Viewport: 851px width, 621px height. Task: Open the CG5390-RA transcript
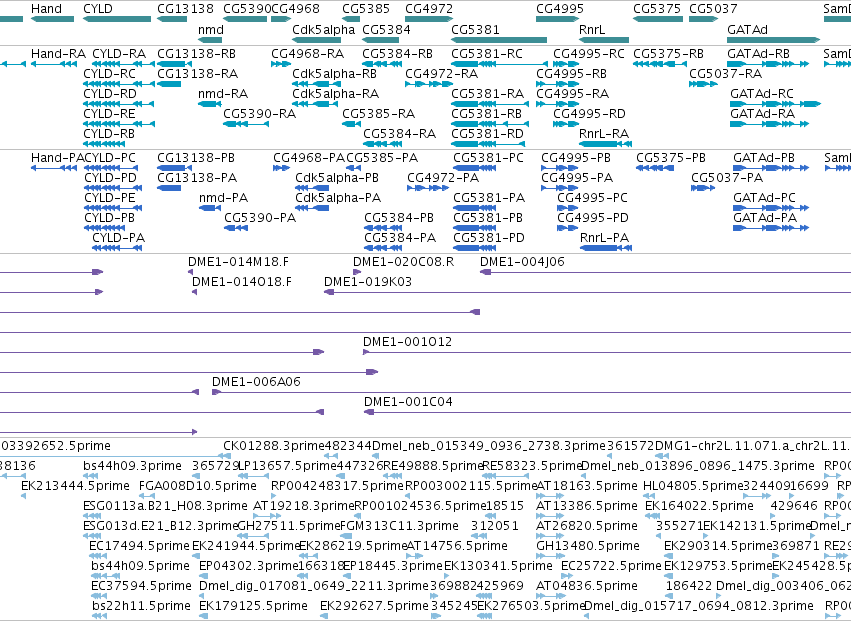coord(246,124)
